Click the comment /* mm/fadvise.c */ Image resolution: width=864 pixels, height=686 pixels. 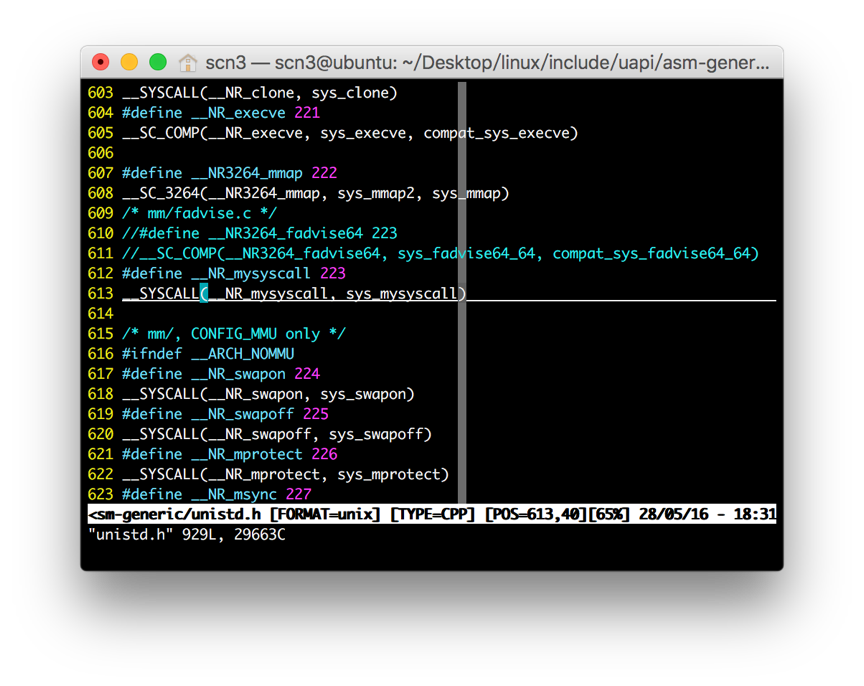click(199, 213)
